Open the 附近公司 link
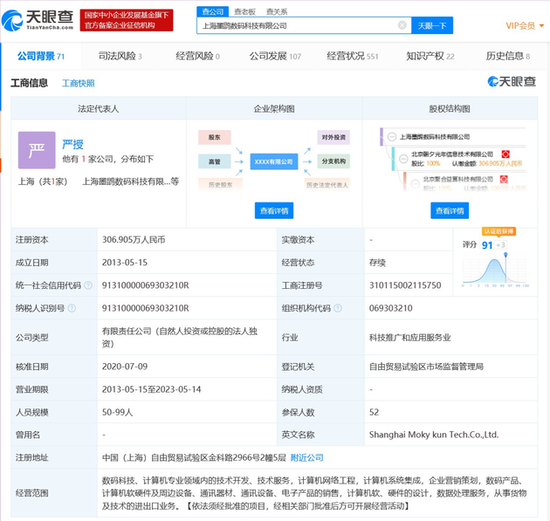Viewport: 550px width, 521px height. point(307,457)
